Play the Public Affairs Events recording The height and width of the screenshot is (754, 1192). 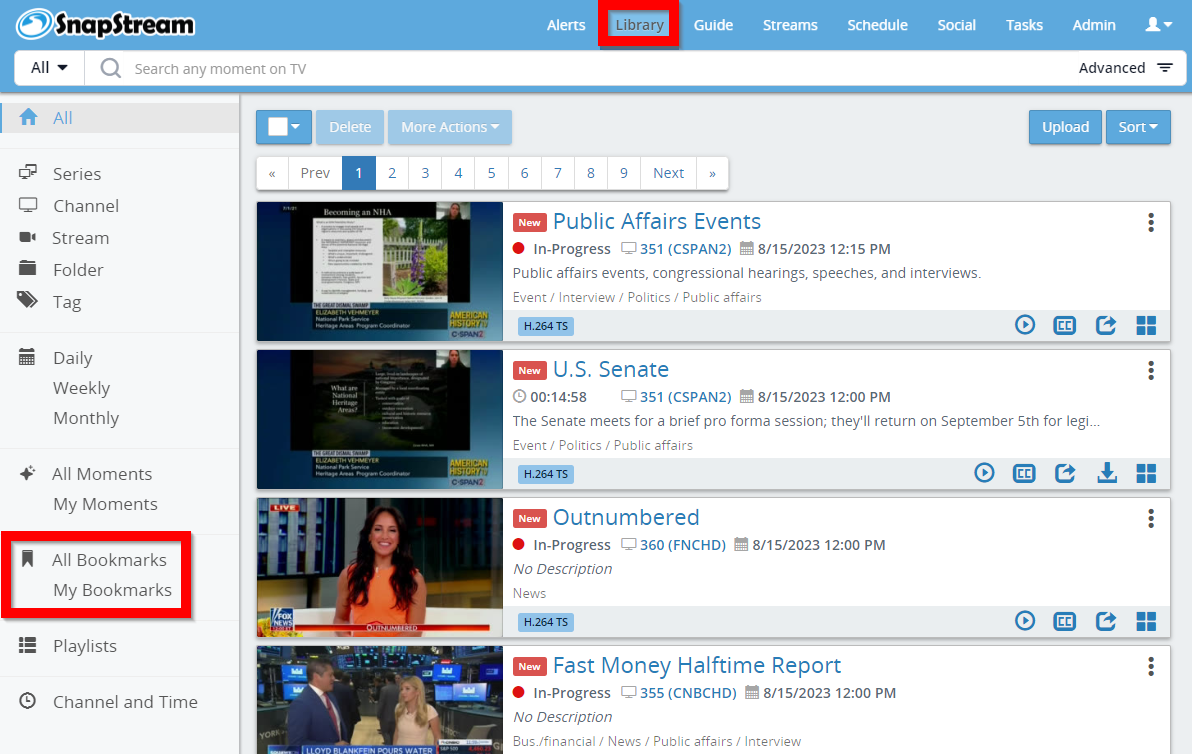point(1025,325)
